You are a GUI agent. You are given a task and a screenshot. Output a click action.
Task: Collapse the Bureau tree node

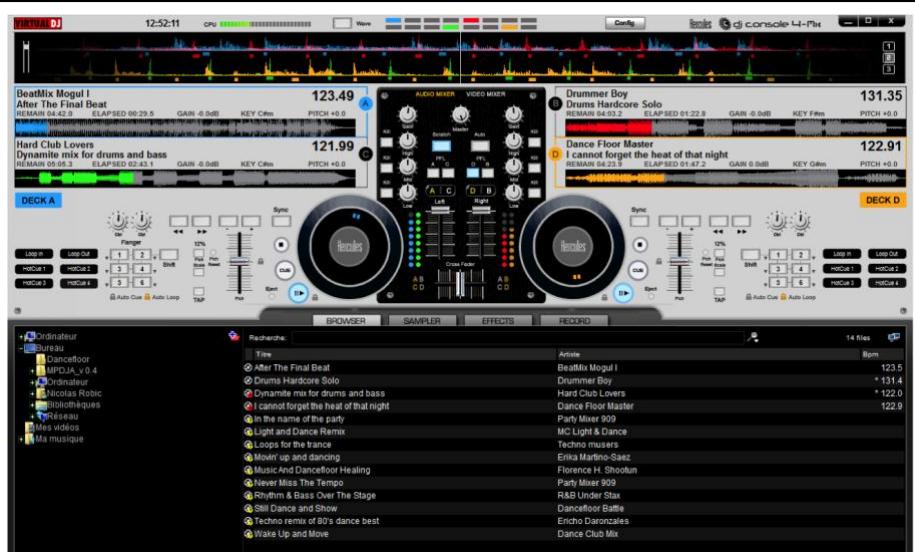(21, 348)
